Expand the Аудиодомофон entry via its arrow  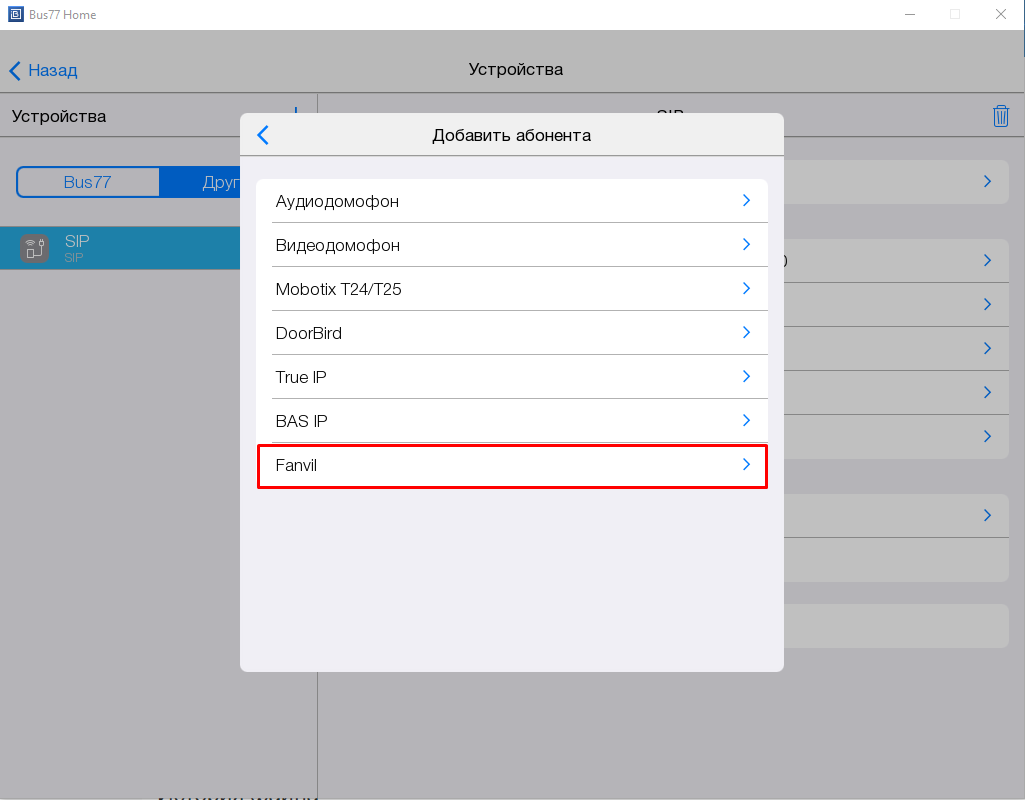click(x=746, y=200)
